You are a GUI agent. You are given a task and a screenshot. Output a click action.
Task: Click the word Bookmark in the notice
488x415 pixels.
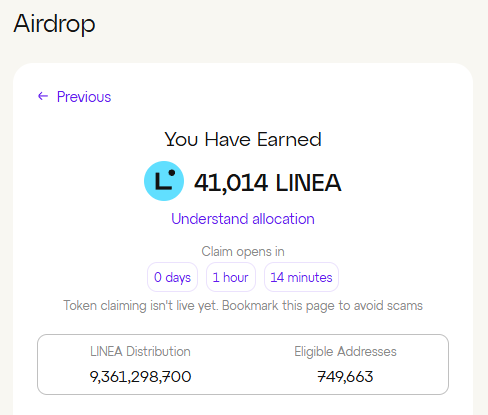[x=250, y=305]
